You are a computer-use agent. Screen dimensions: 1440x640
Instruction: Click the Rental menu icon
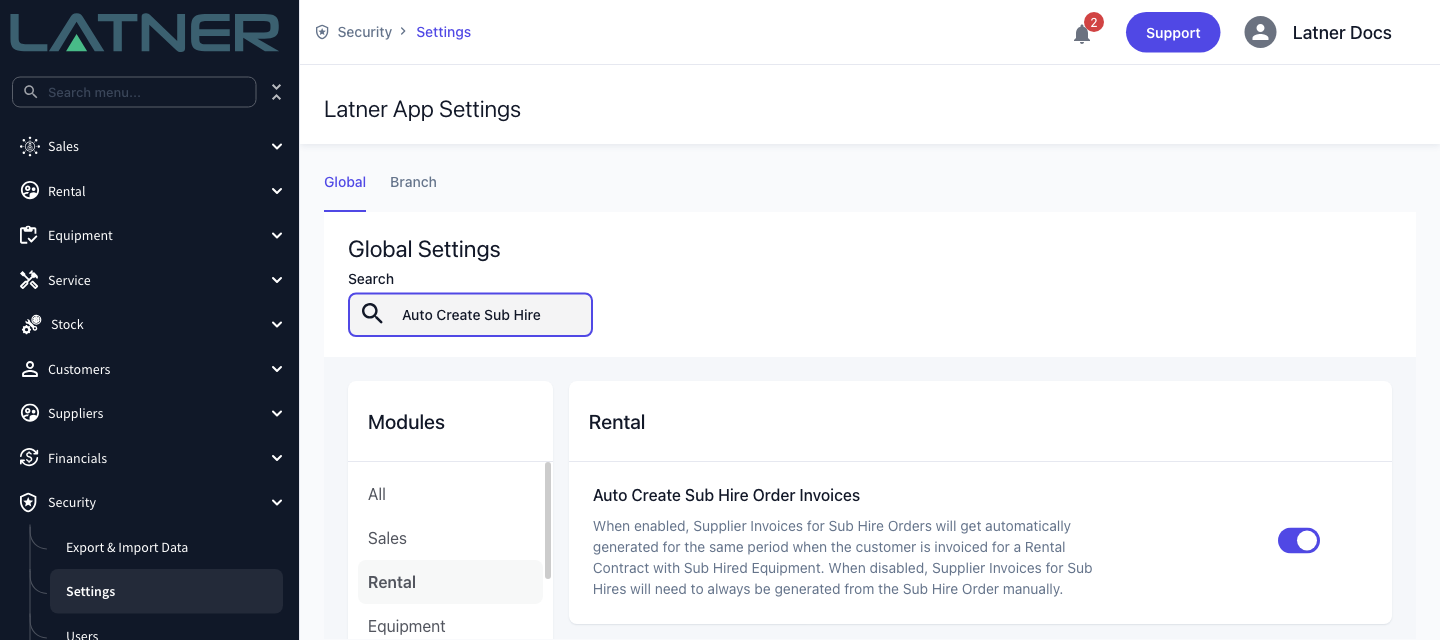click(x=30, y=191)
